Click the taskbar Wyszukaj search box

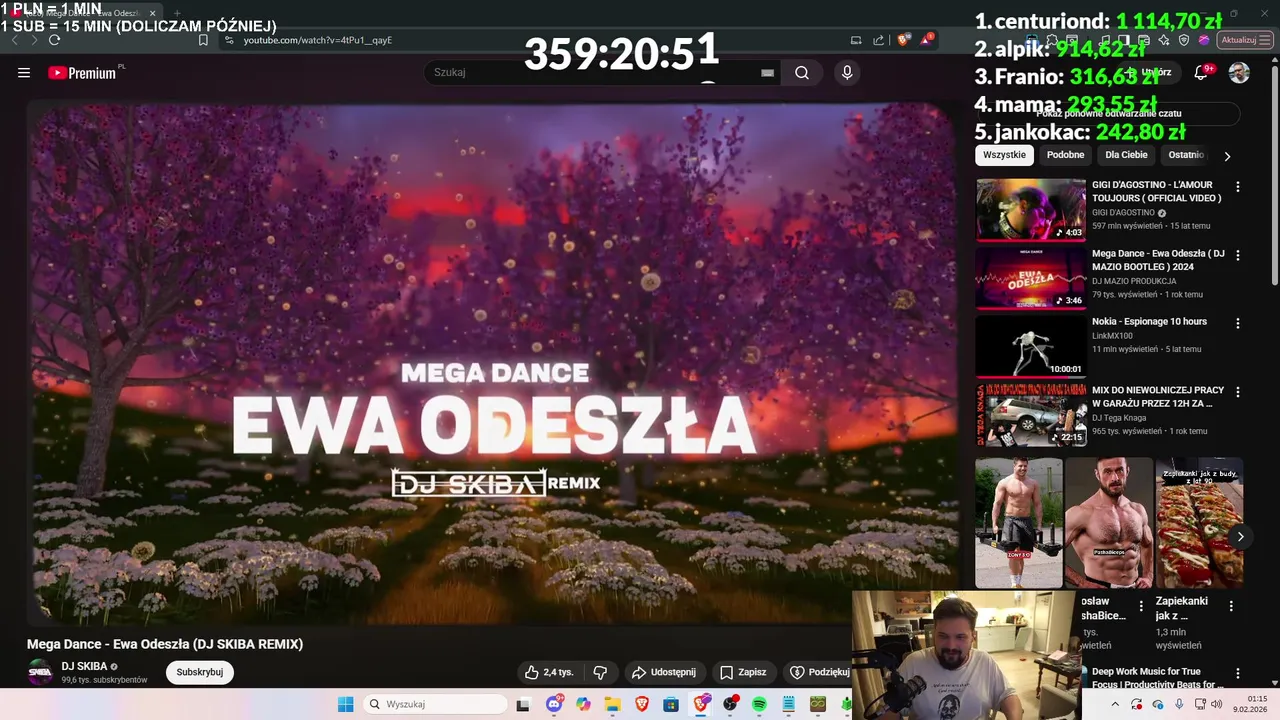point(435,704)
